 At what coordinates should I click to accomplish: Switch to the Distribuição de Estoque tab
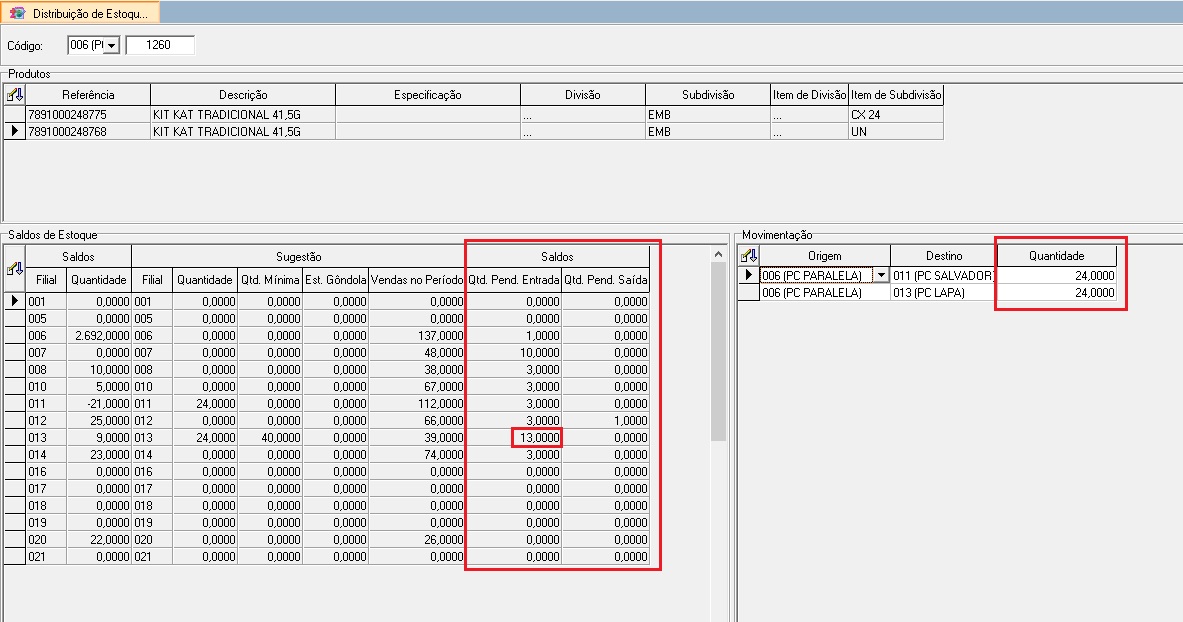coord(80,13)
